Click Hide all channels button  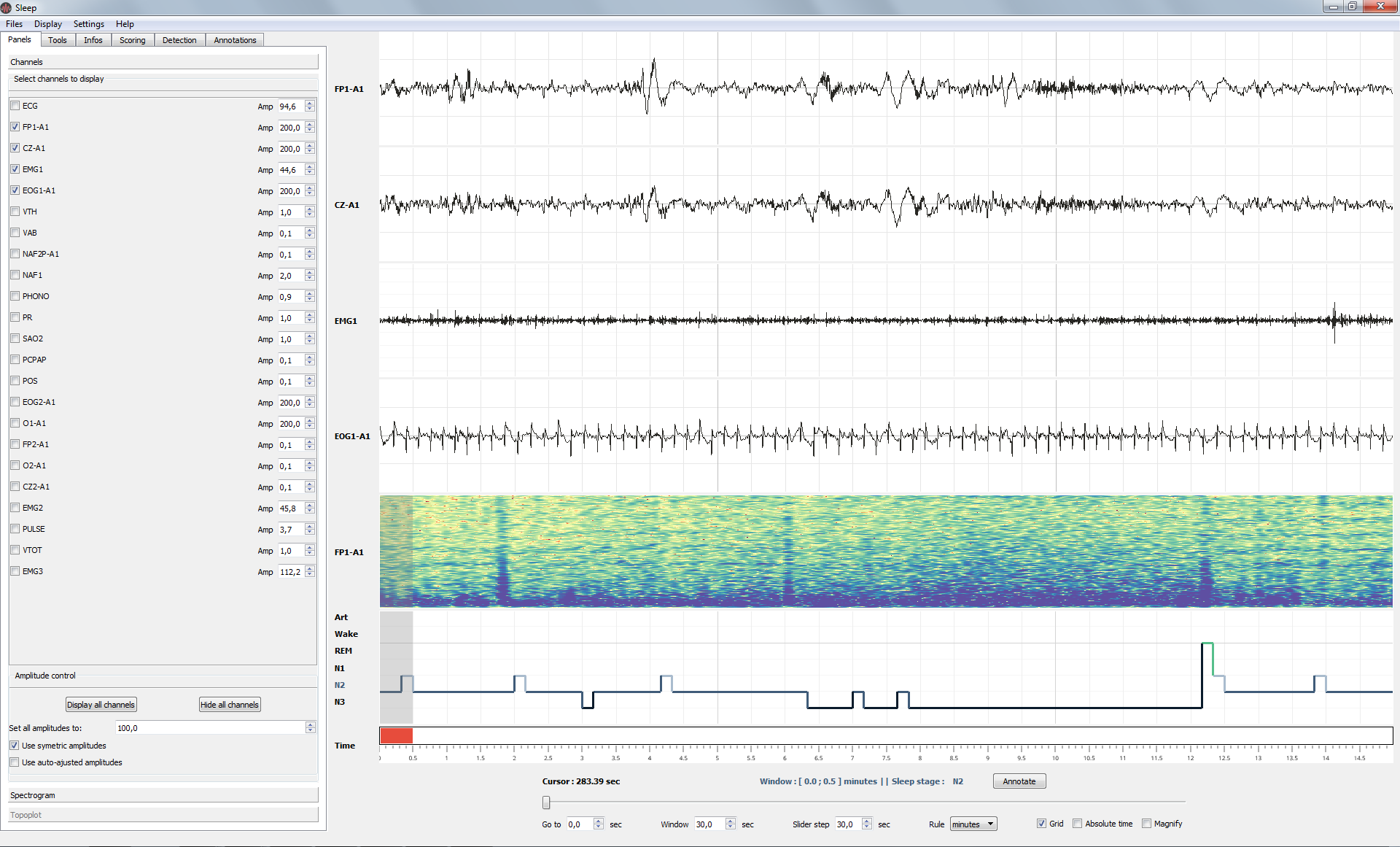point(230,705)
